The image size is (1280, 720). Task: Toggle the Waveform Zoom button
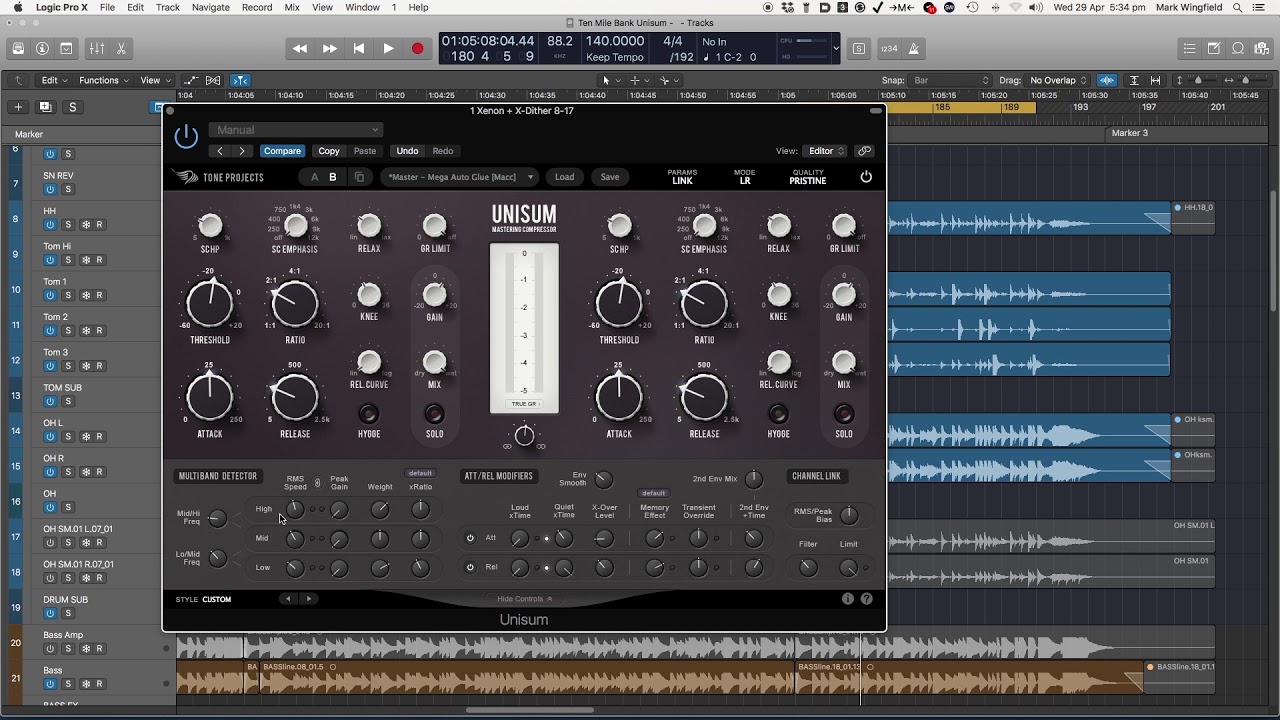coord(1107,80)
